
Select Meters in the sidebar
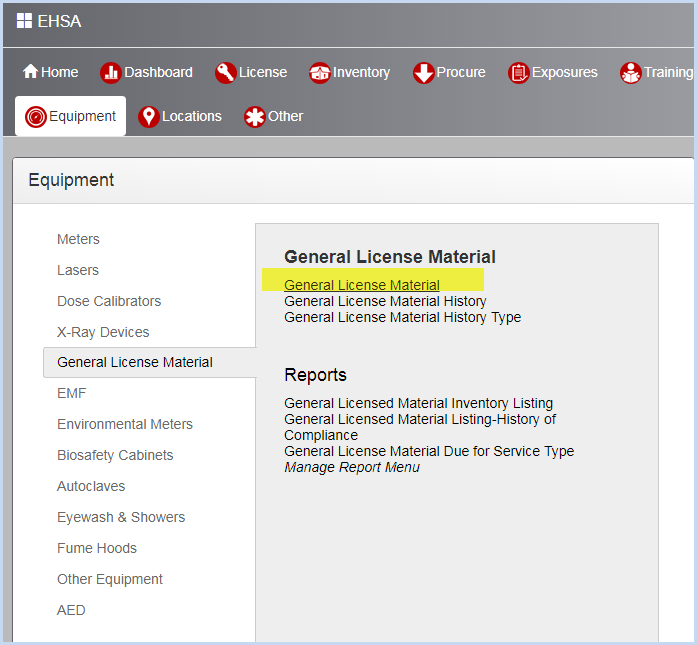tap(78, 239)
